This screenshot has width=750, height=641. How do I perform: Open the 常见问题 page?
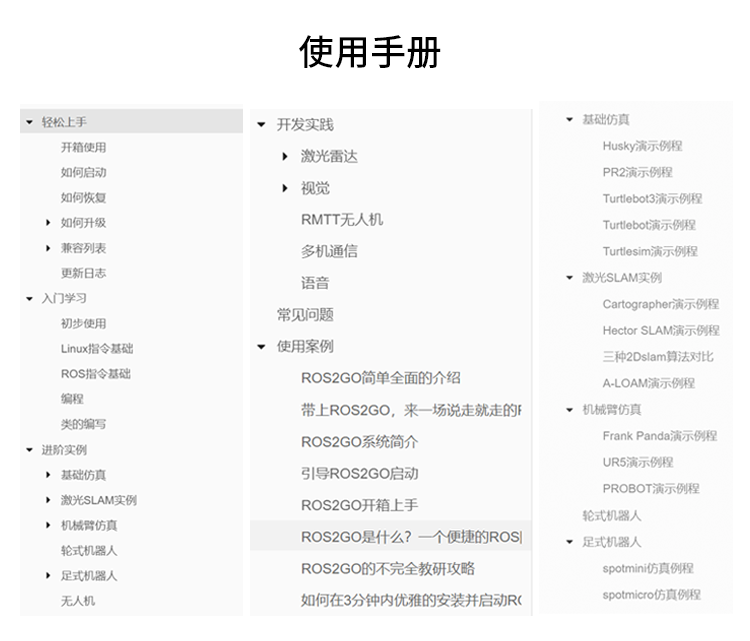305,315
